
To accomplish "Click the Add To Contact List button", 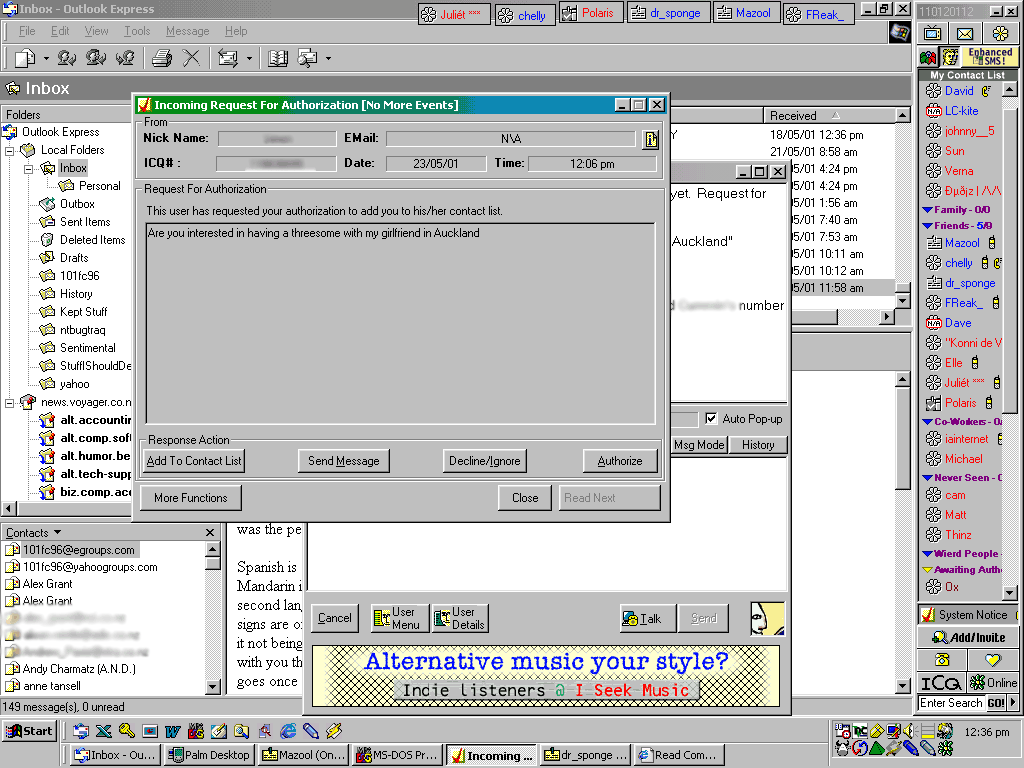I will [194, 461].
